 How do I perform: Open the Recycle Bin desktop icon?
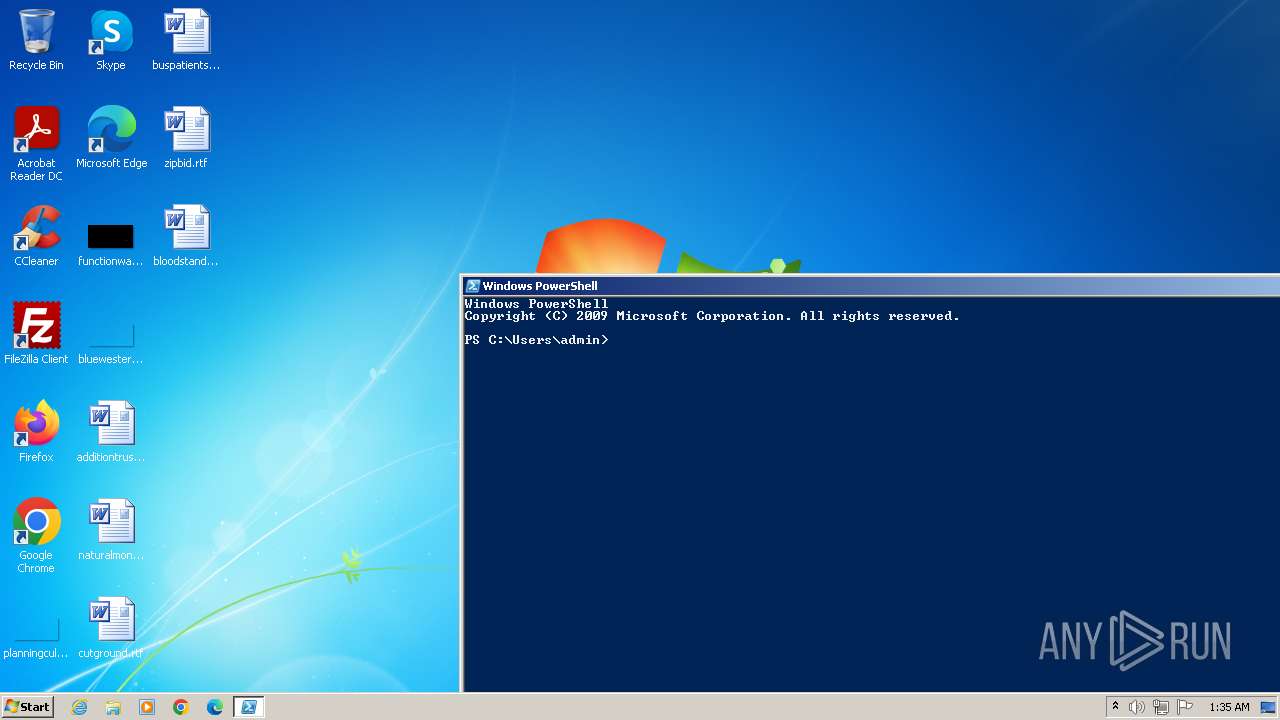coord(36,40)
